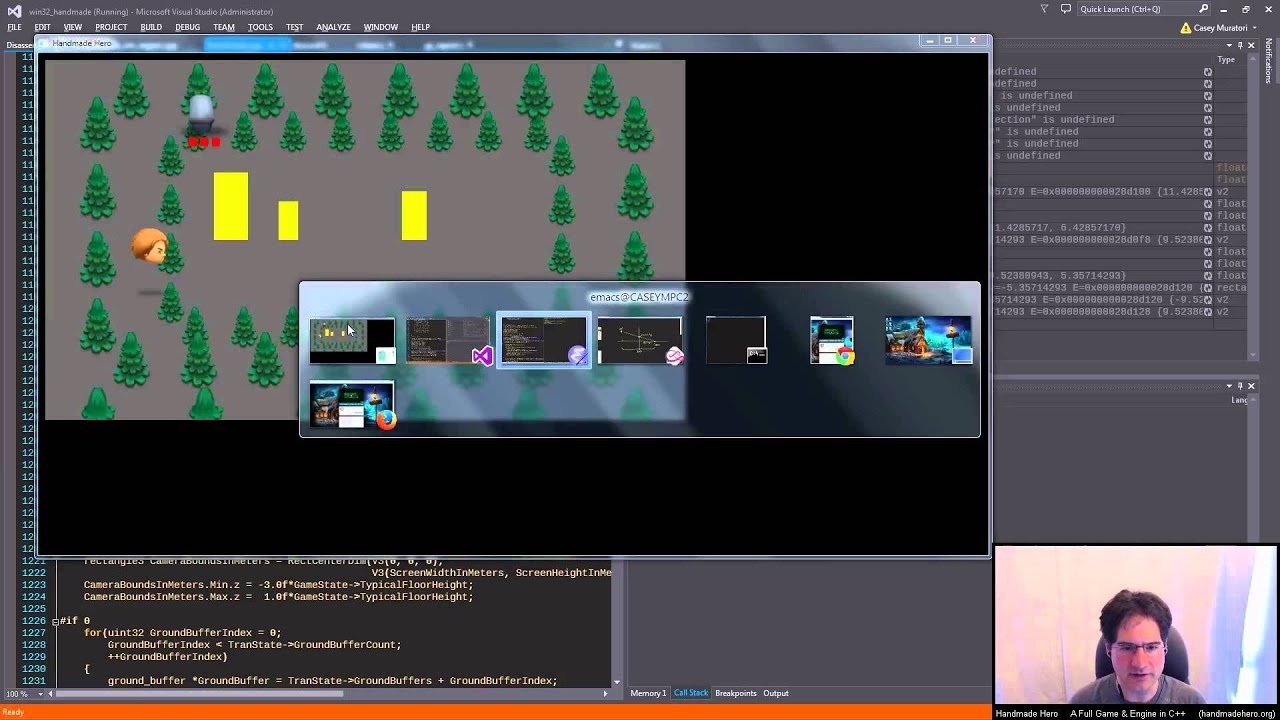Toggle auto-hide pin on the watch panel
Viewport: 1280px width, 720px height.
point(1240,46)
